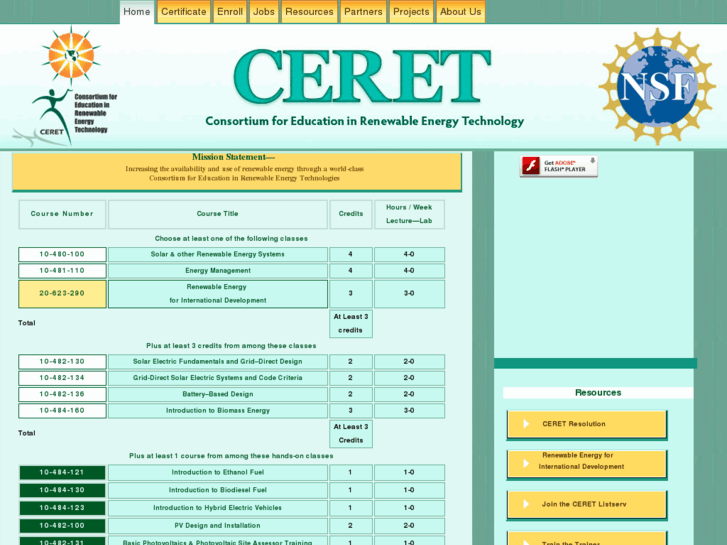
Task: Click the Credits column header
Action: pyautogui.click(x=351, y=214)
